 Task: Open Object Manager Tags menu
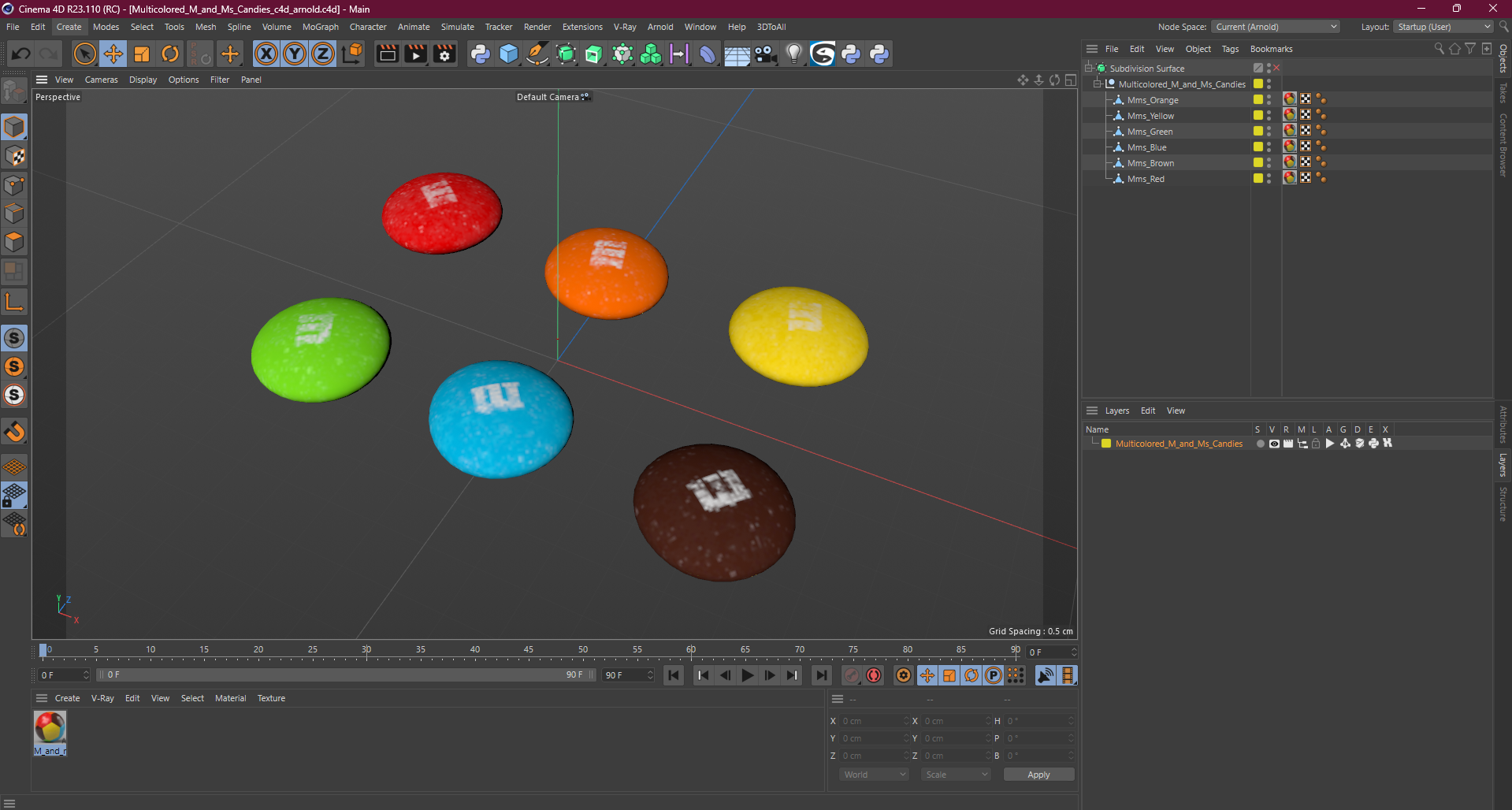pyautogui.click(x=1230, y=49)
